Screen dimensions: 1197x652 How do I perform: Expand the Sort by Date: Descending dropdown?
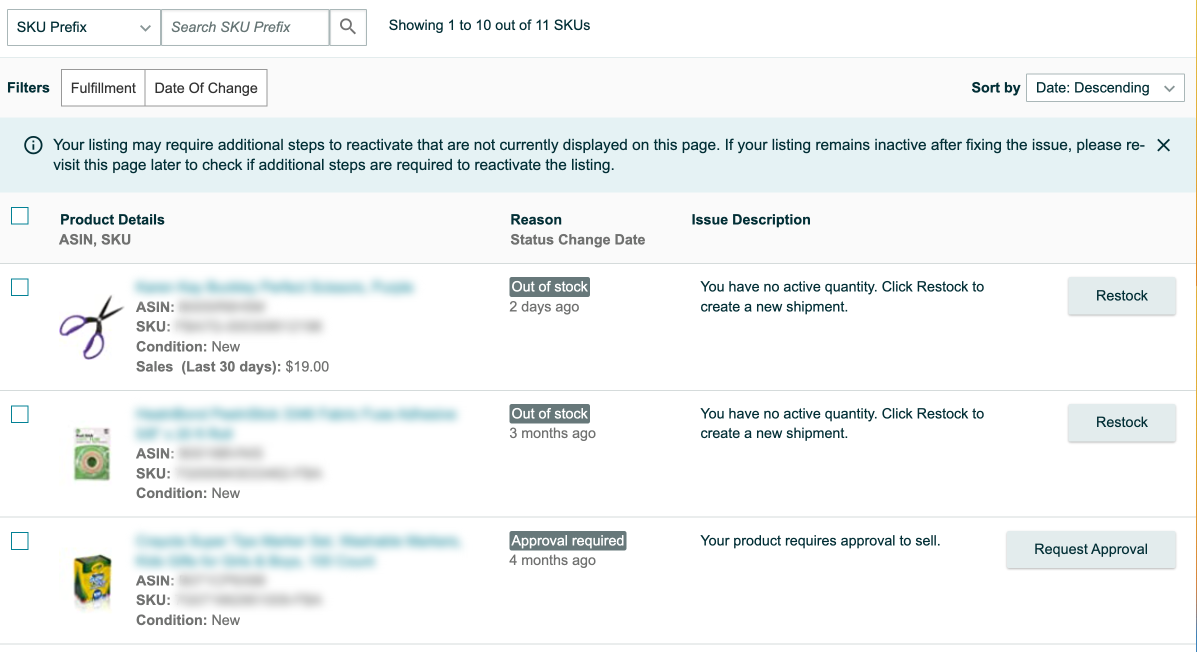[x=1105, y=88]
